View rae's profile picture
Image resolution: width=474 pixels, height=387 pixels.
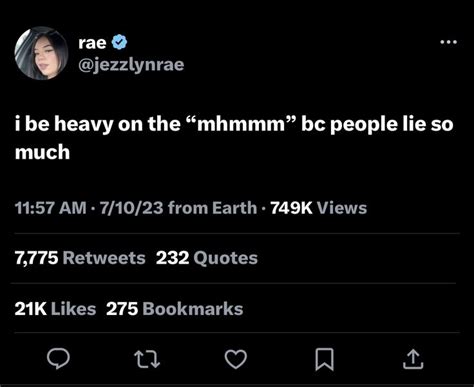click(x=41, y=53)
